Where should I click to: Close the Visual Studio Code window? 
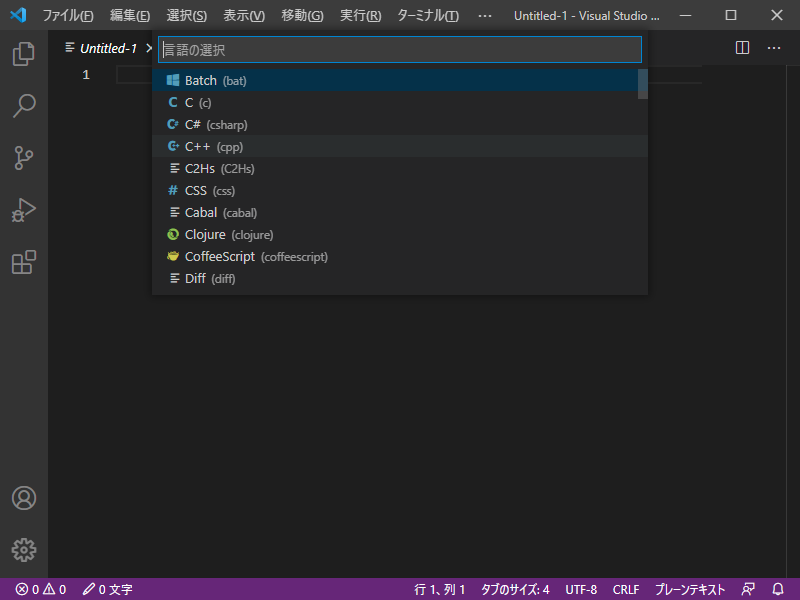[777, 15]
